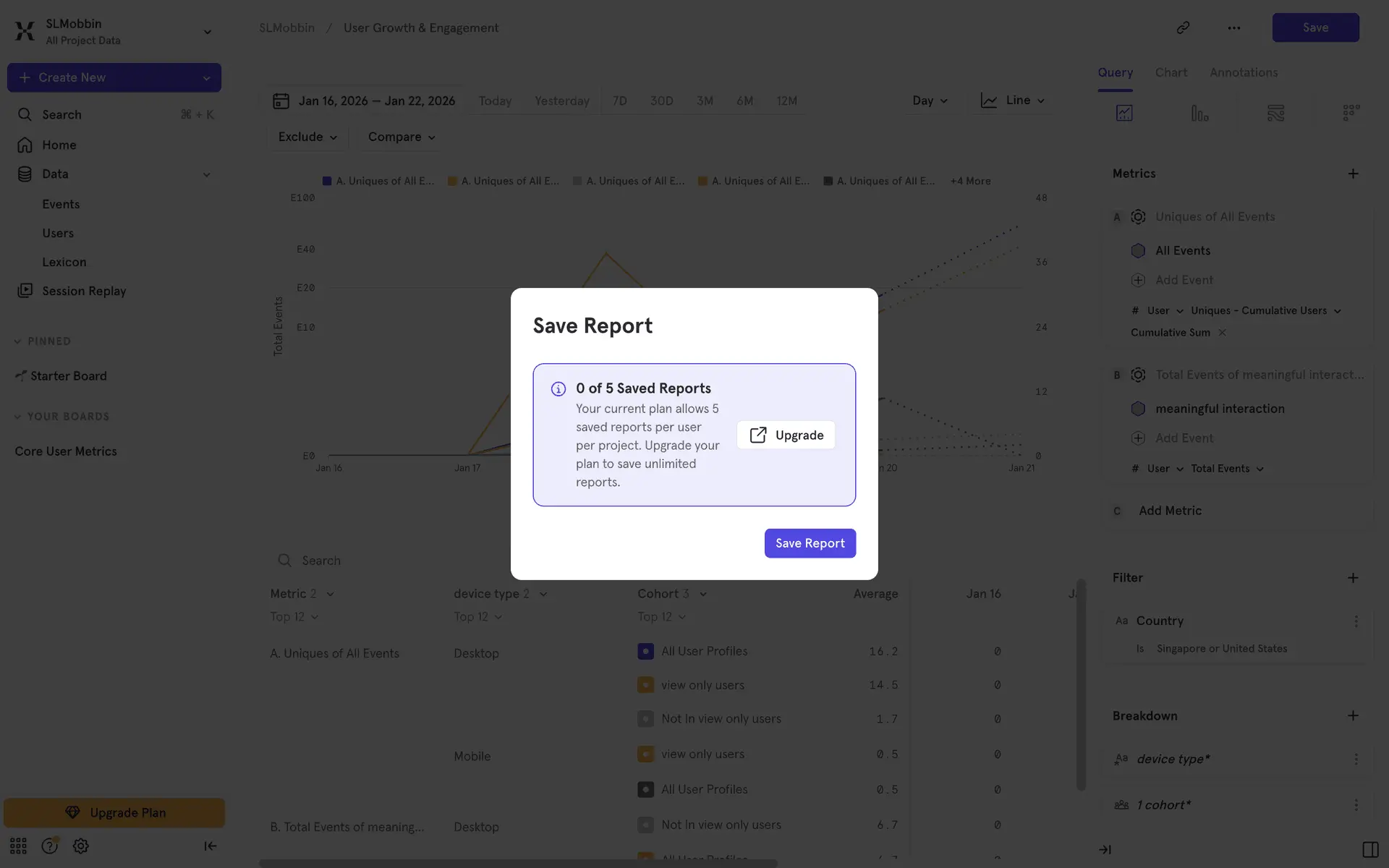Click the Save Report button

pos(810,543)
